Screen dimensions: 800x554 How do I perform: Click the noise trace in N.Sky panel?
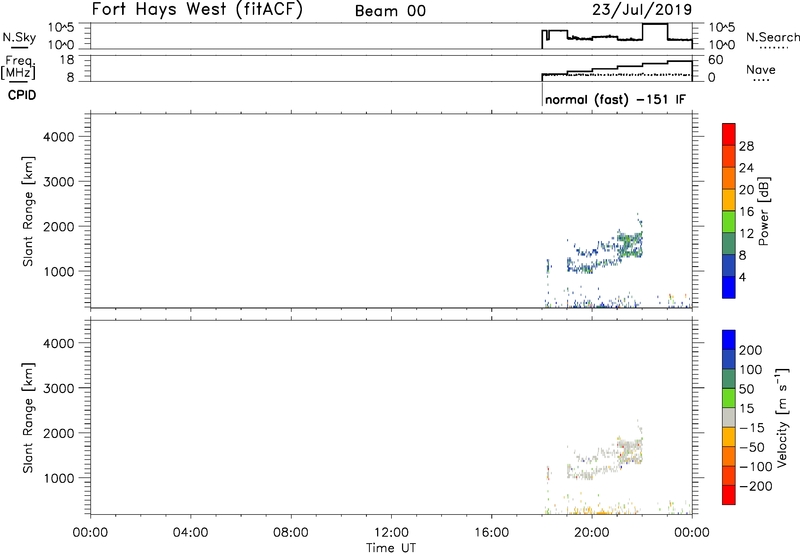[617, 36]
